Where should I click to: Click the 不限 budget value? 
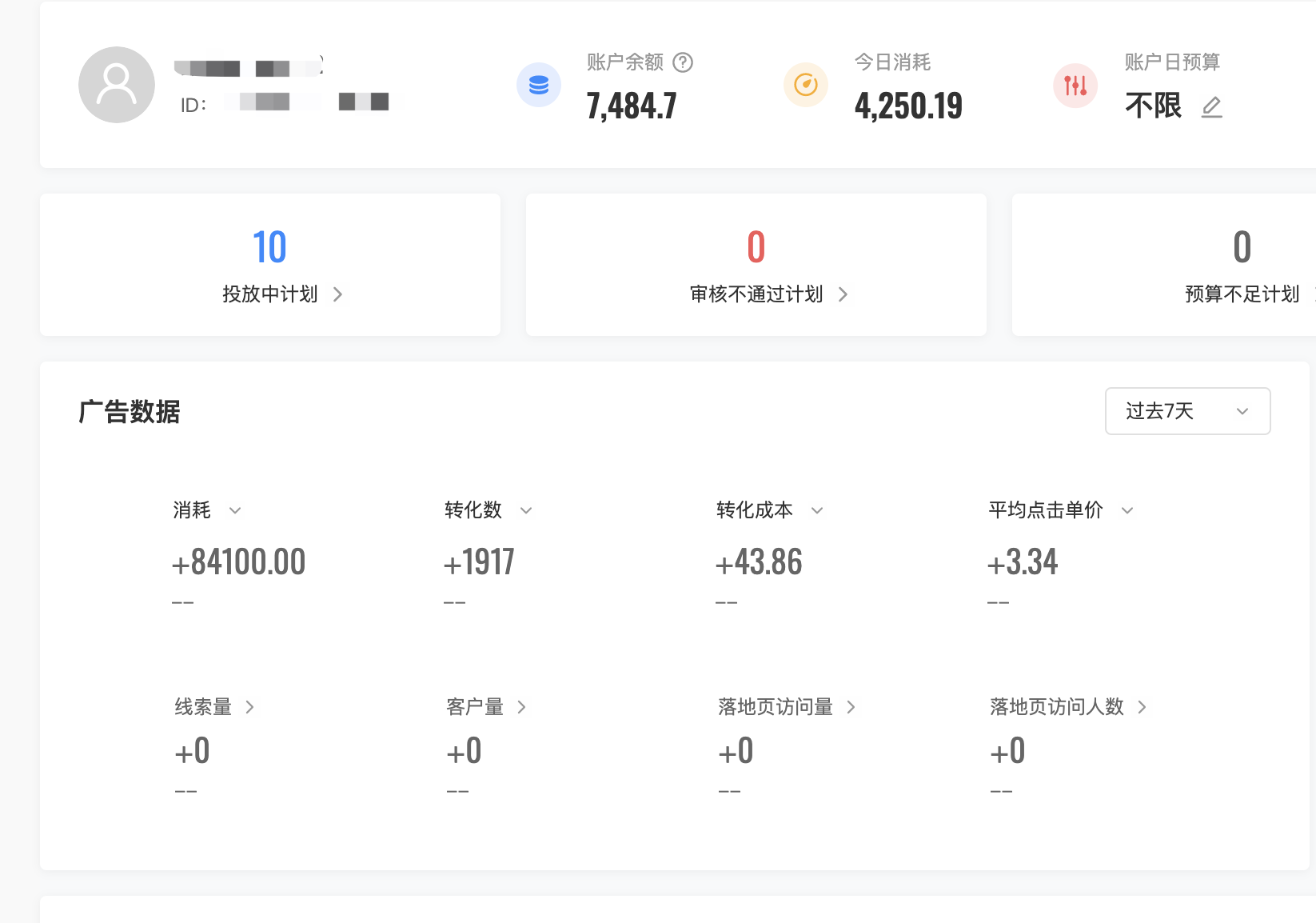click(x=1153, y=106)
